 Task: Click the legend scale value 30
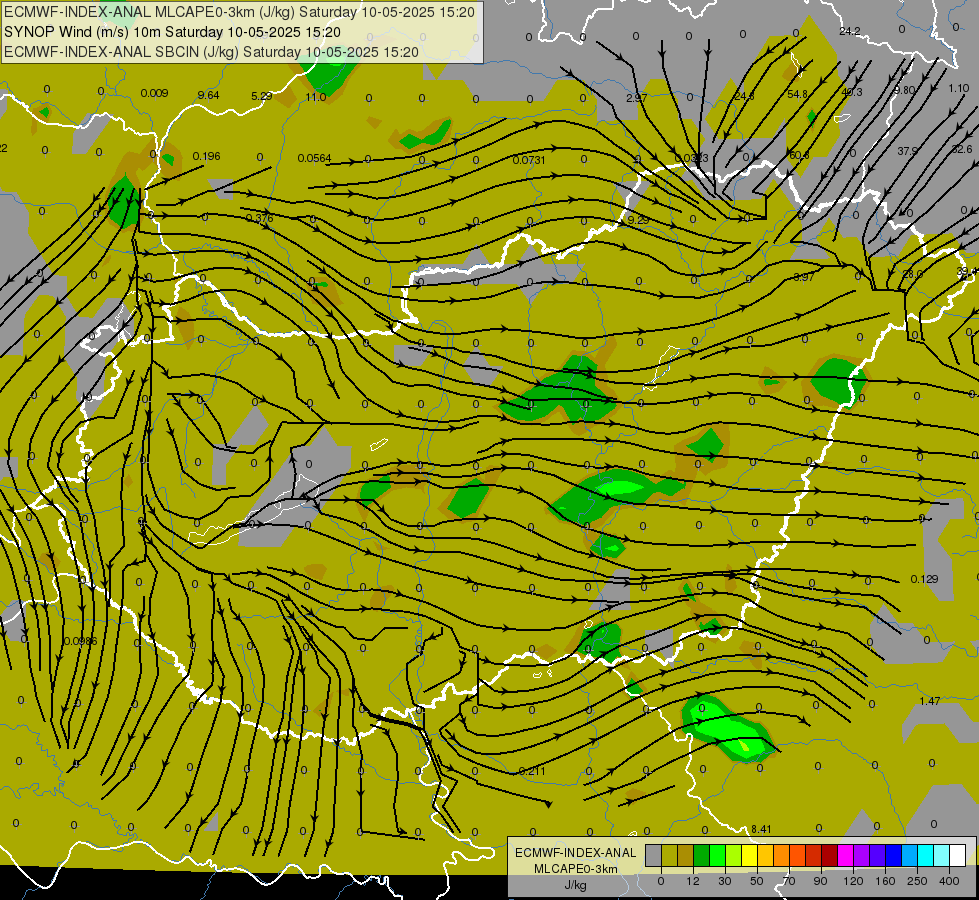(x=725, y=881)
